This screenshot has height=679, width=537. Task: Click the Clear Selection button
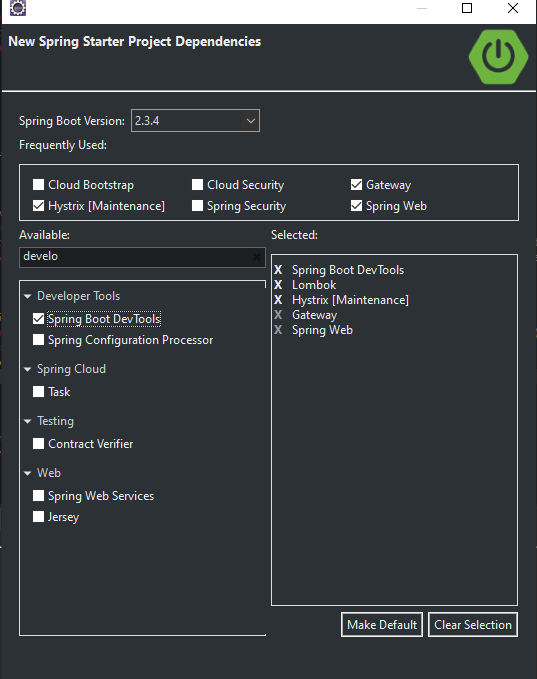point(473,624)
